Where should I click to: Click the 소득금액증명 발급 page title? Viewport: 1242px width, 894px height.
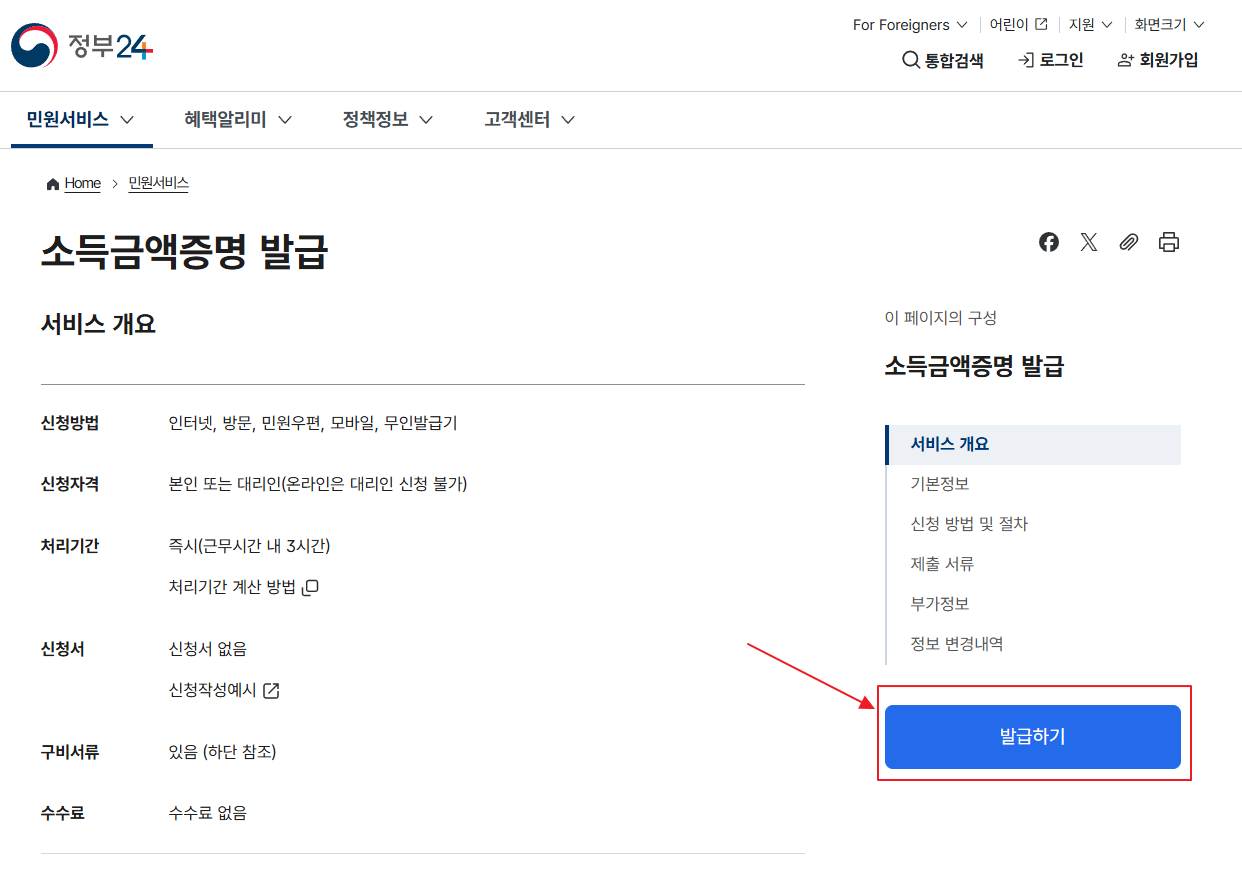click(184, 252)
